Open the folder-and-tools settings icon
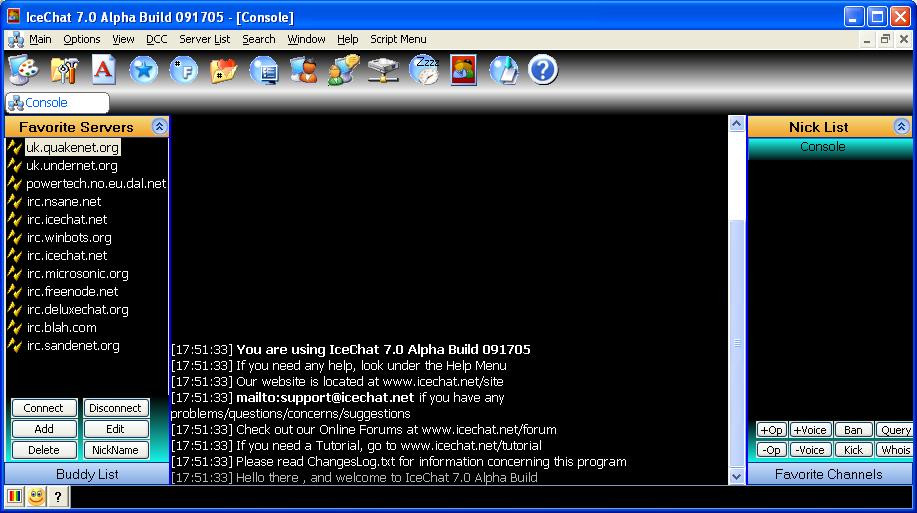Viewport: 917px width, 513px height. click(64, 70)
